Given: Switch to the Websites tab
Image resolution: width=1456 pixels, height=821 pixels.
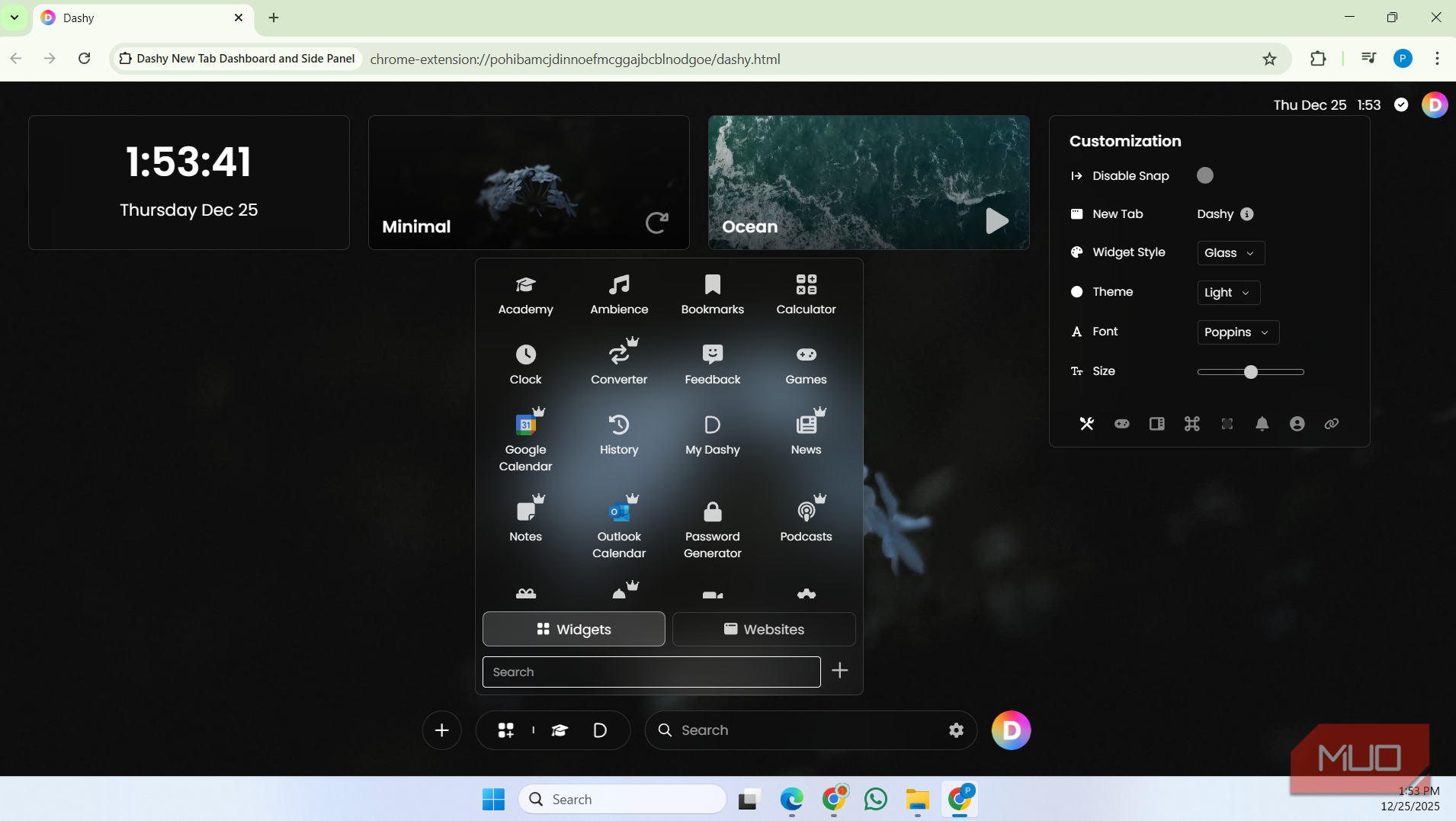Looking at the screenshot, I should tap(763, 629).
